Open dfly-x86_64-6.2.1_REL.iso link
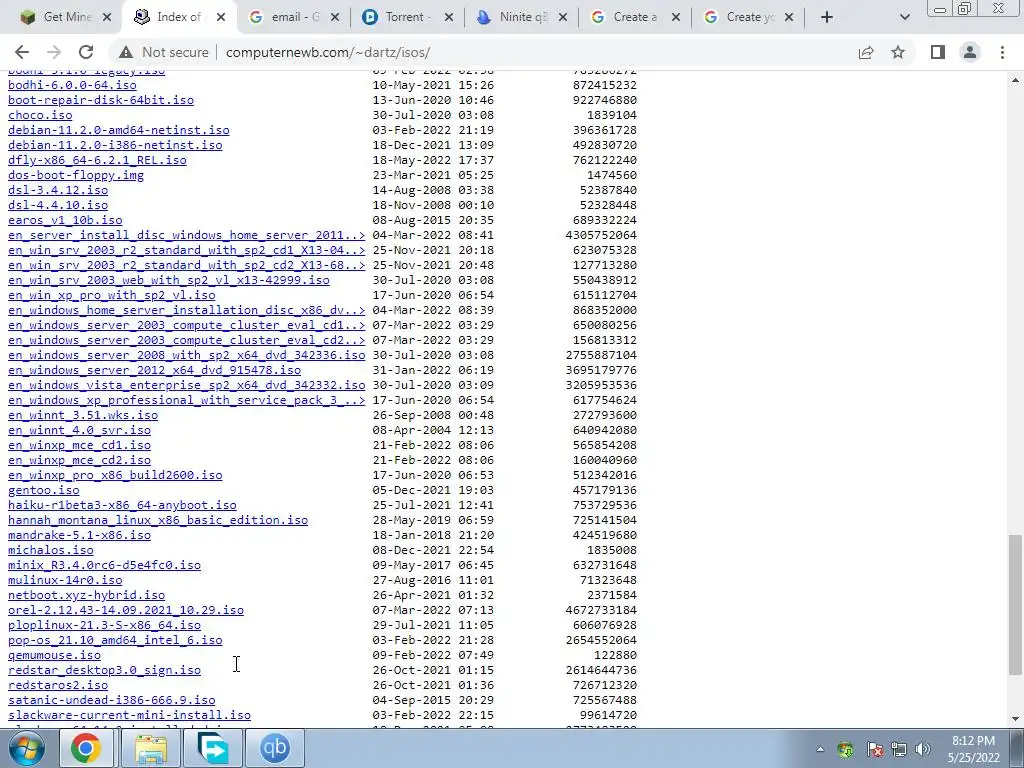1024x768 pixels. [x=97, y=160]
